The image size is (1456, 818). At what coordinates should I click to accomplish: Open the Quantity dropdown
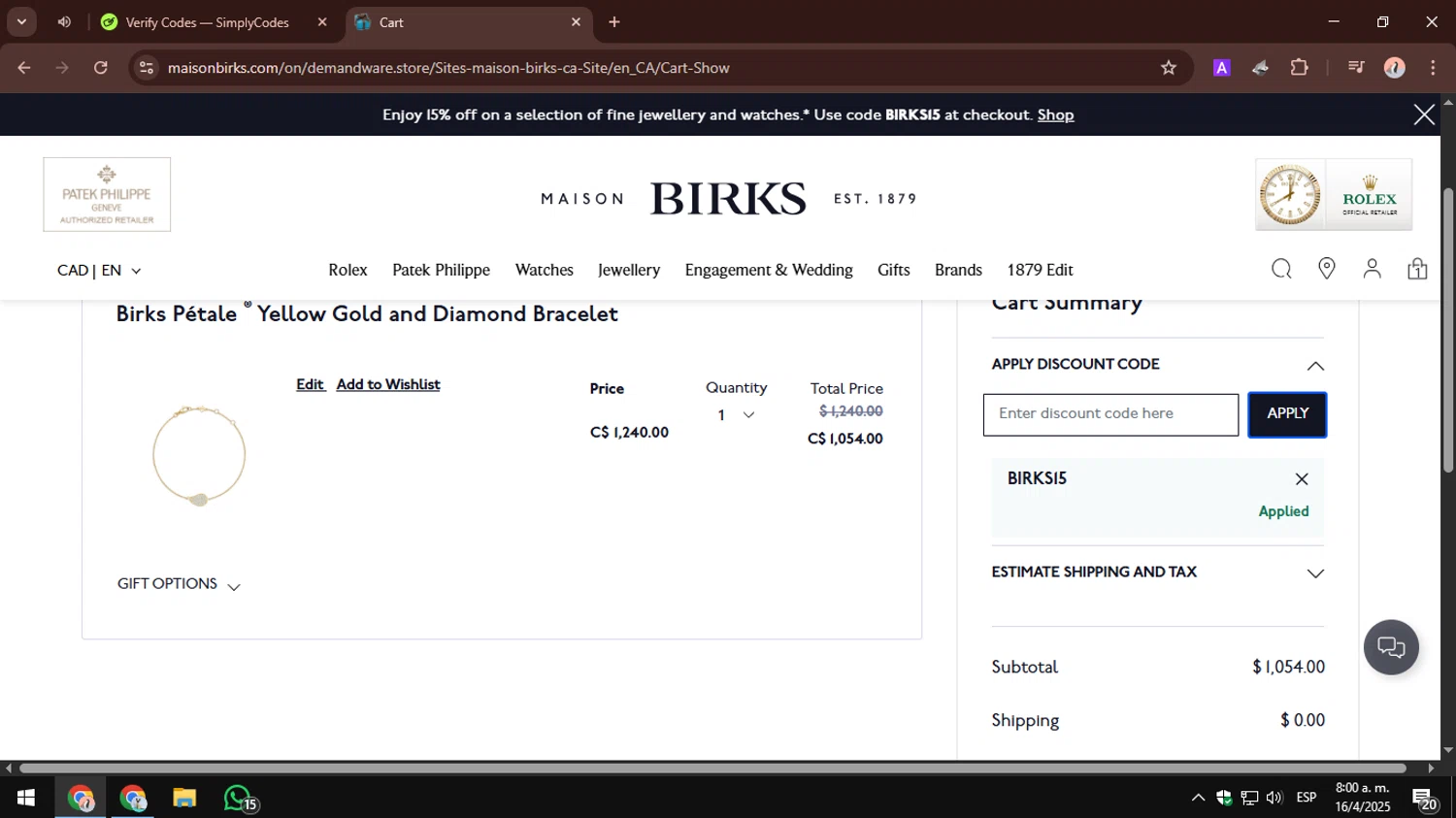(736, 415)
